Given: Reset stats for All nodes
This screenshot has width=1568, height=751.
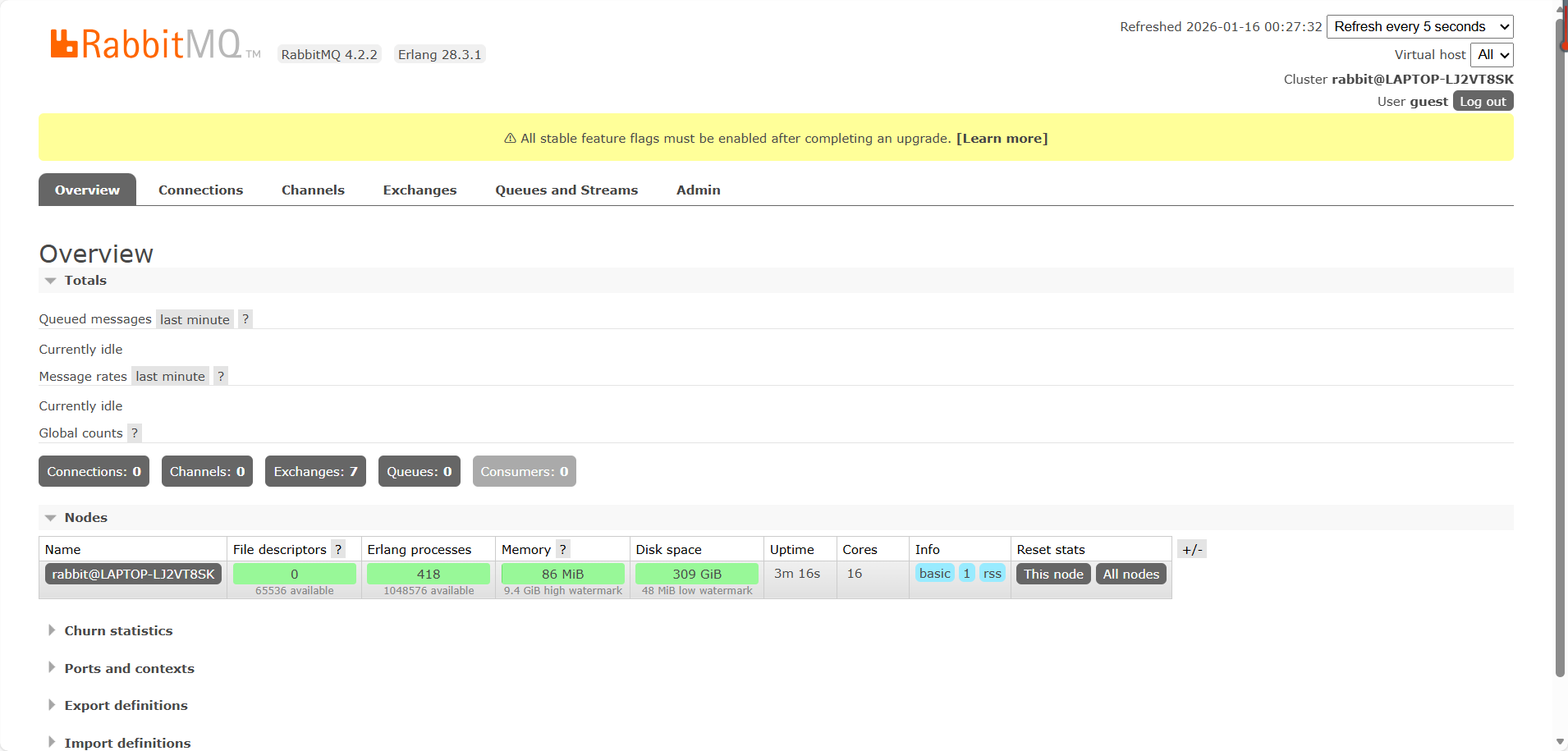Looking at the screenshot, I should pyautogui.click(x=1130, y=574).
